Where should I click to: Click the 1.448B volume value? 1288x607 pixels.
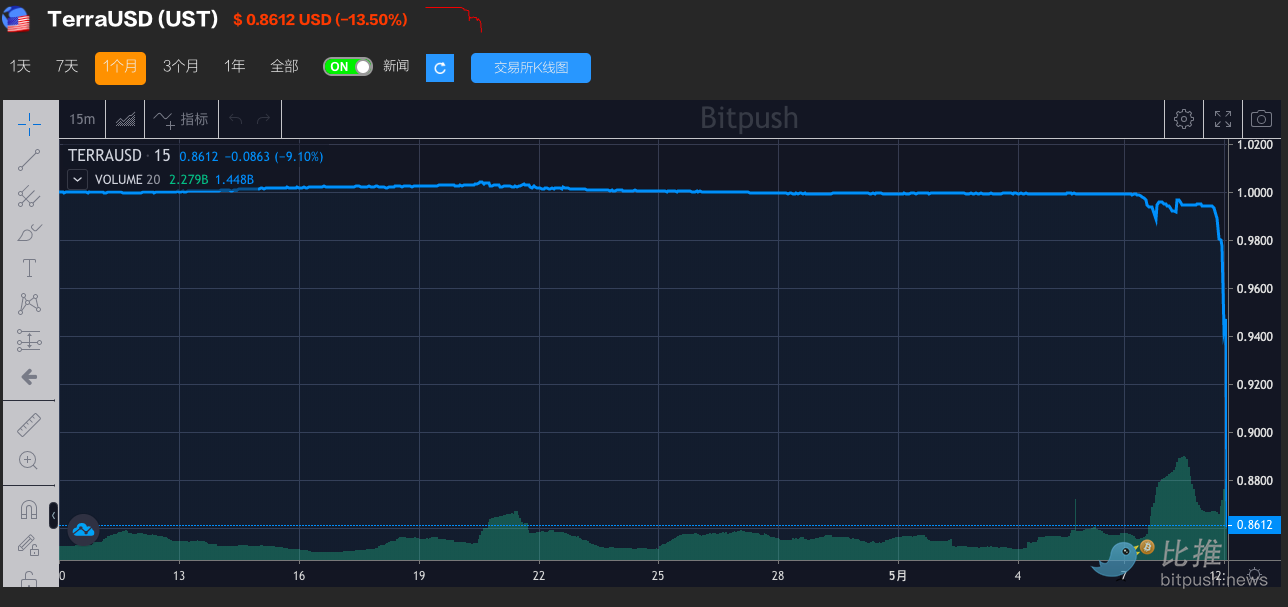point(235,180)
